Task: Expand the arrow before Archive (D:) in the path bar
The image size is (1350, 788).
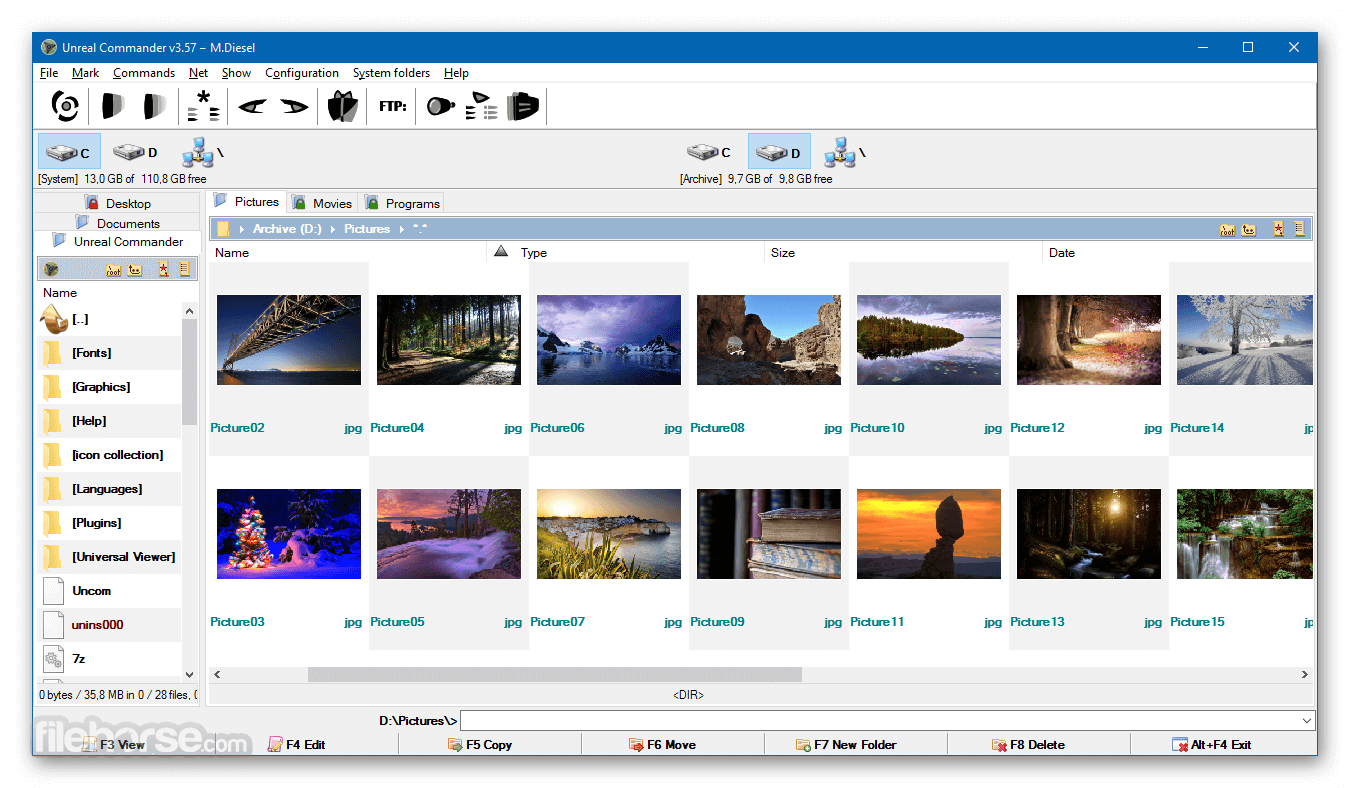Action: (x=241, y=229)
